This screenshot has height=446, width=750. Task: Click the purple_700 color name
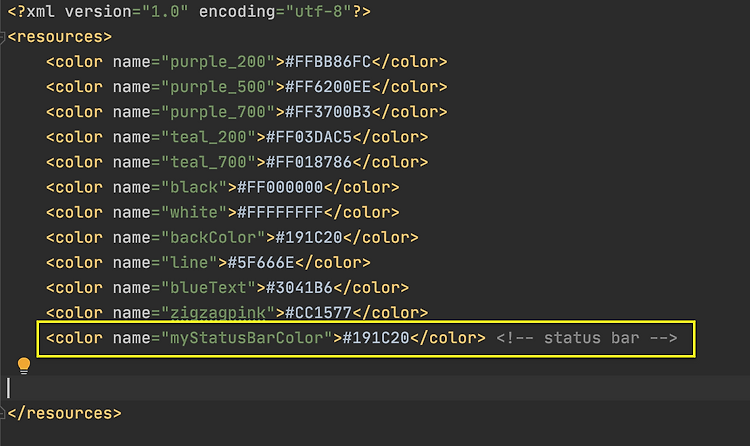pos(218,112)
